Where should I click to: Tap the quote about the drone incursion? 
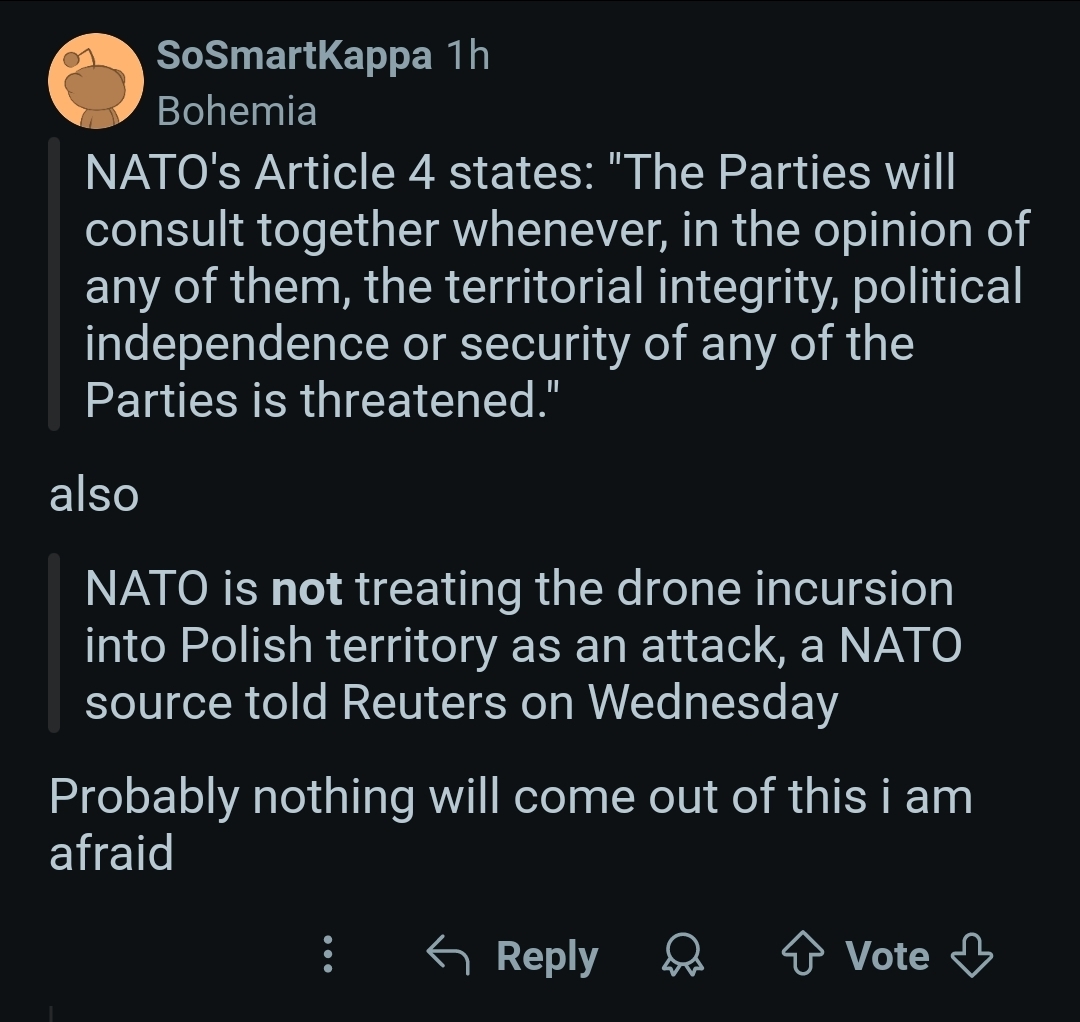[520, 645]
